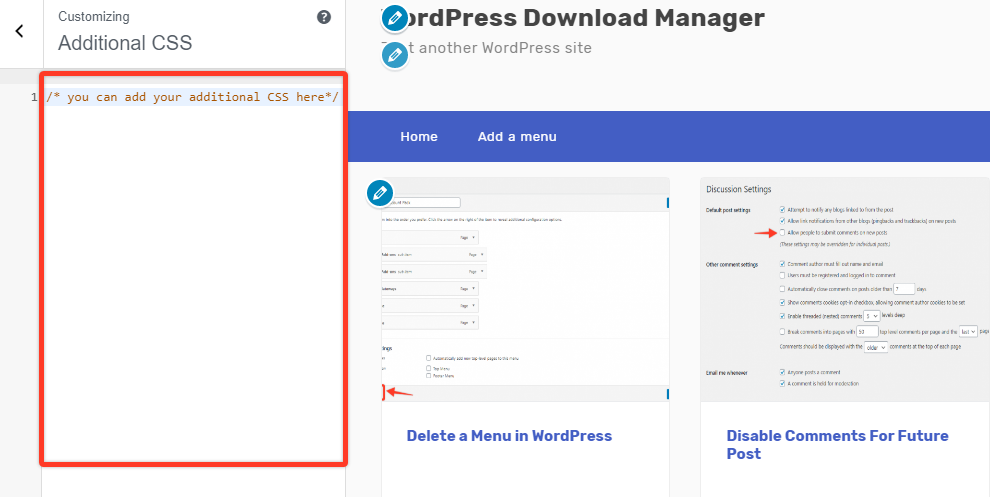990x497 pixels.
Task: Go back using the customizer back arrow
Action: click(20, 31)
